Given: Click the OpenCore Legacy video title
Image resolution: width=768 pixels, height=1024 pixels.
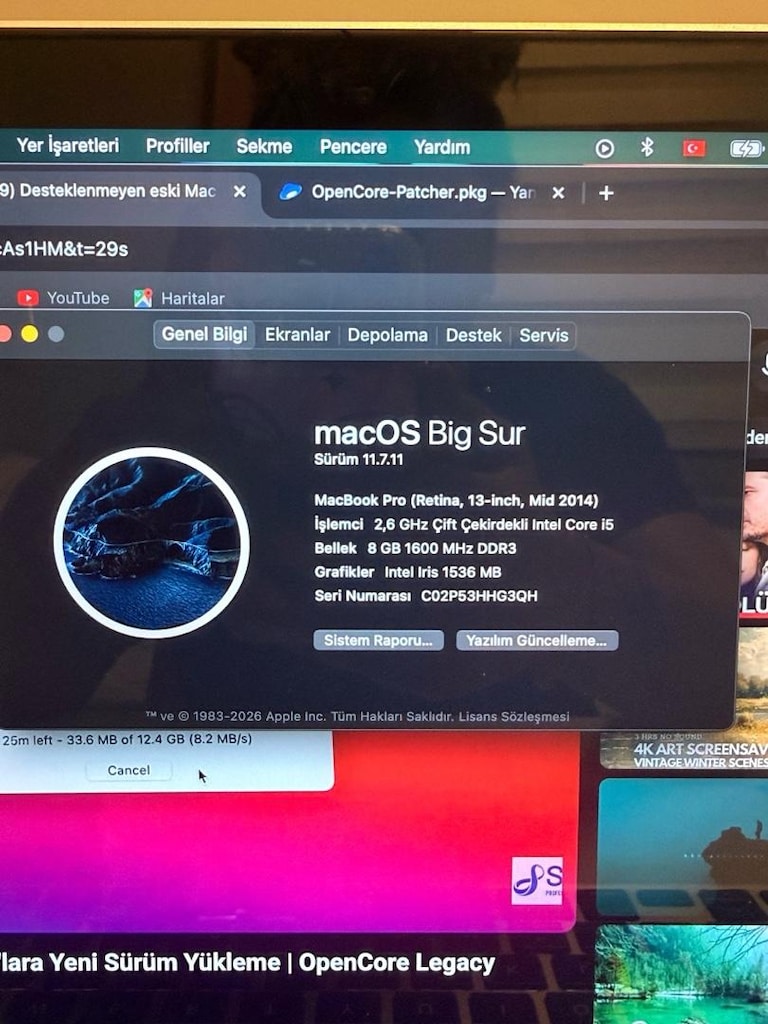Looking at the screenshot, I should pos(248,963).
